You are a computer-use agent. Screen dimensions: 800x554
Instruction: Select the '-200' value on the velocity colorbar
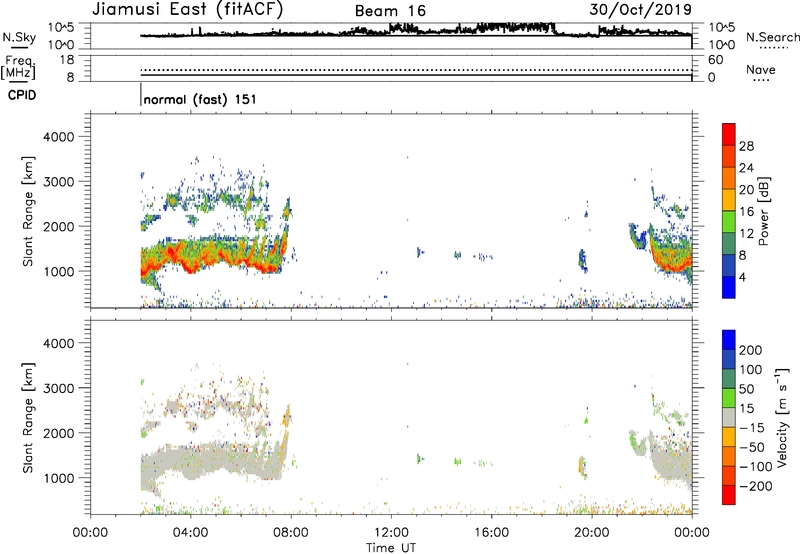[755, 486]
